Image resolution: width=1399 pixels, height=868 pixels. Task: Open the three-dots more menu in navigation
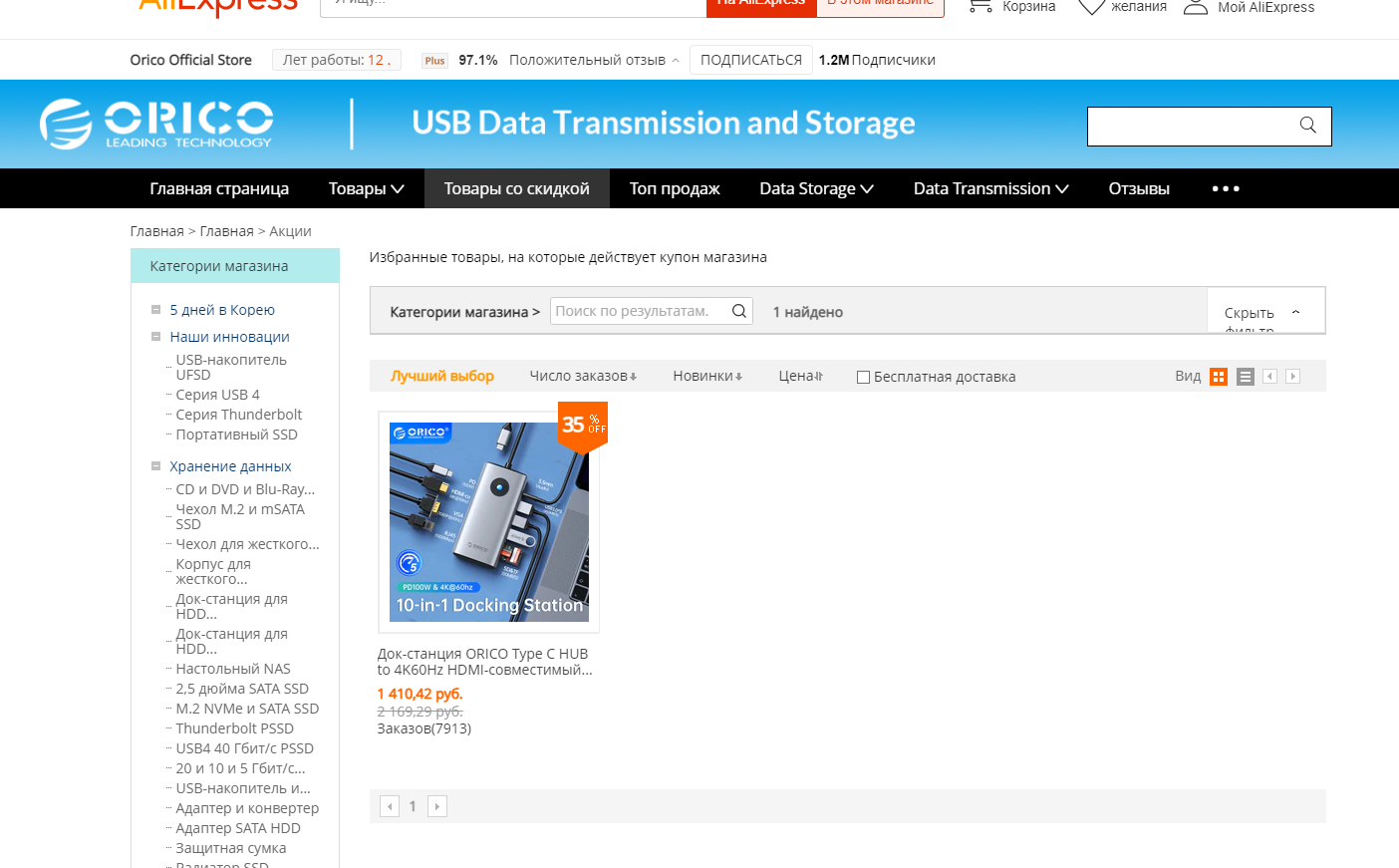[x=1226, y=188]
